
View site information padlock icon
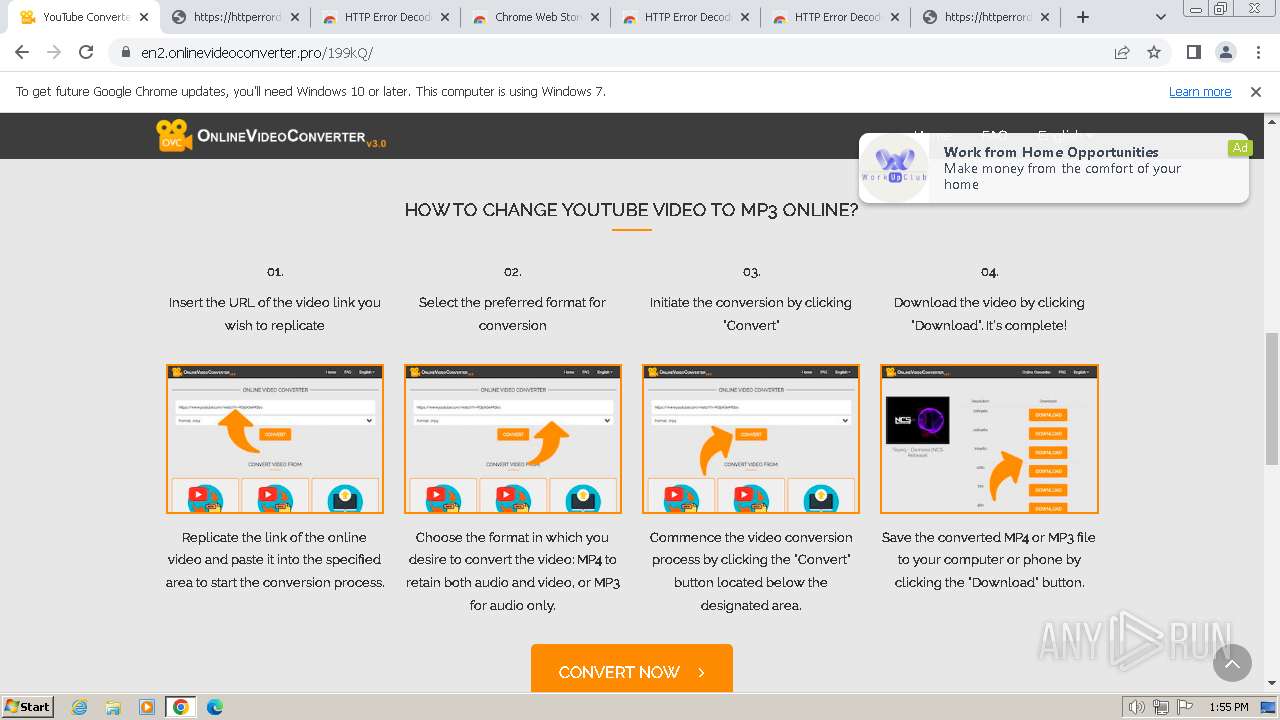[125, 52]
